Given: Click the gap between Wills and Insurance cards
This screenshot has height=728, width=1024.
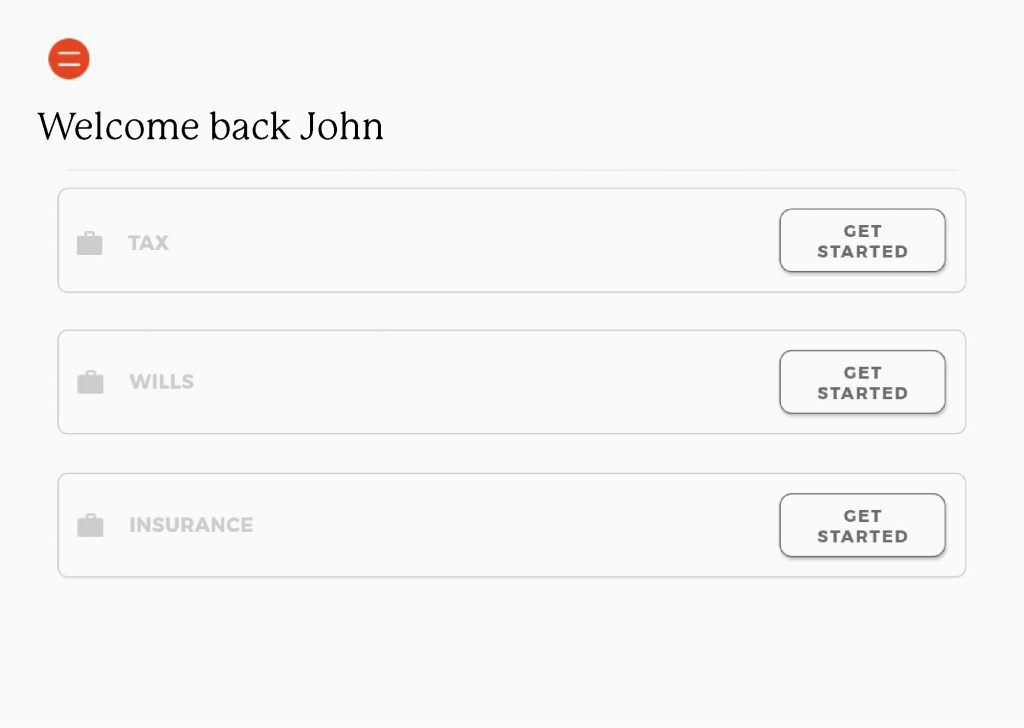Looking at the screenshot, I should [x=511, y=454].
